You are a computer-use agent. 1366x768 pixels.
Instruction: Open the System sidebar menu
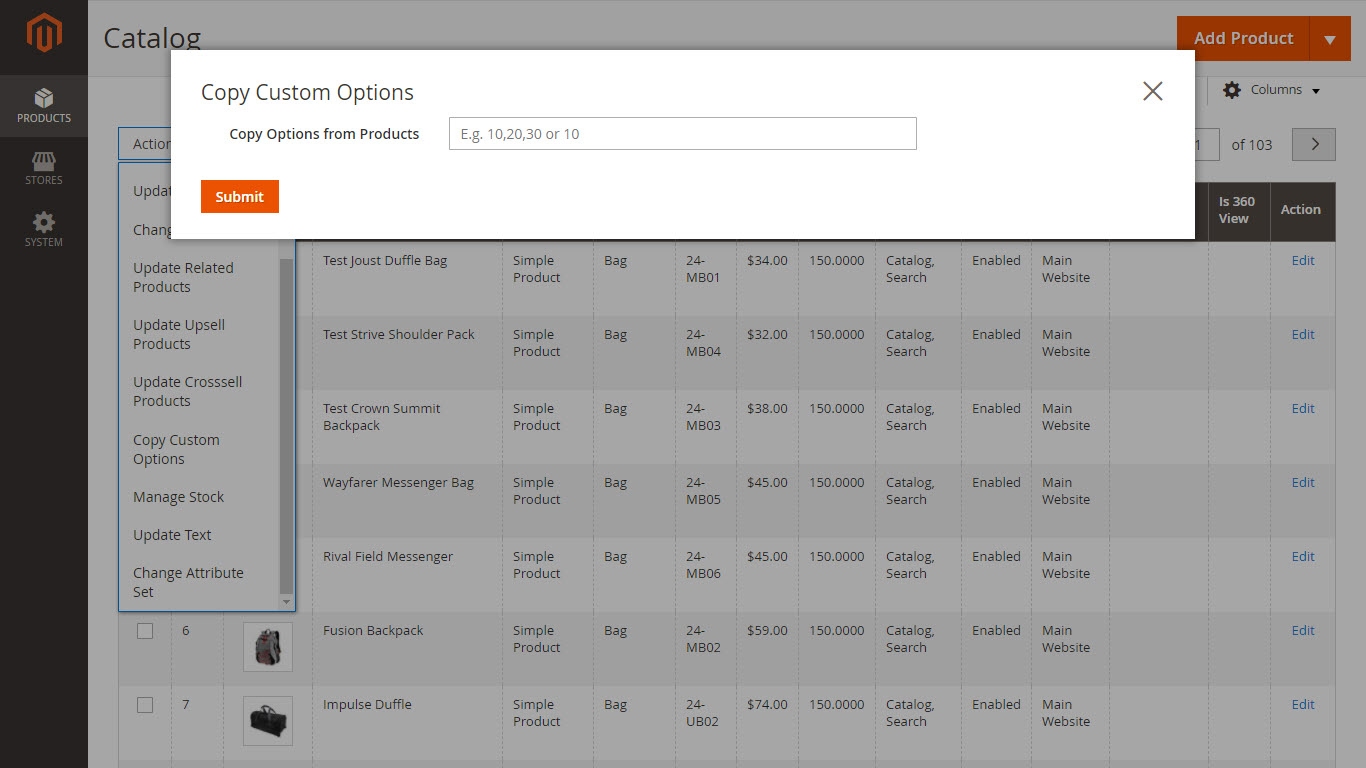coord(44,230)
